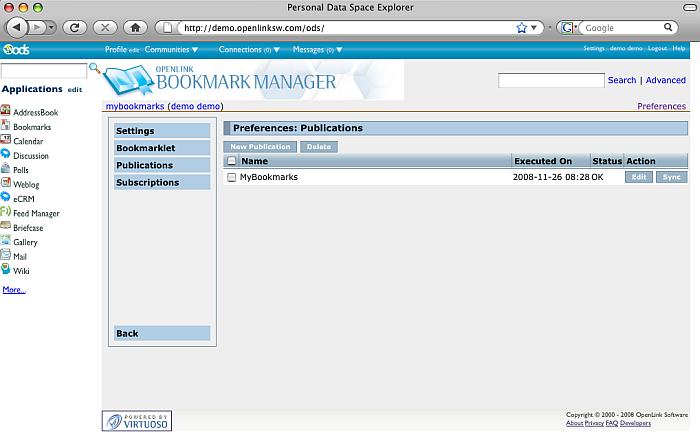Switch to the Bookmarklet preferences section
Image resolution: width=700 pixels, height=445 pixels.
tap(162, 148)
